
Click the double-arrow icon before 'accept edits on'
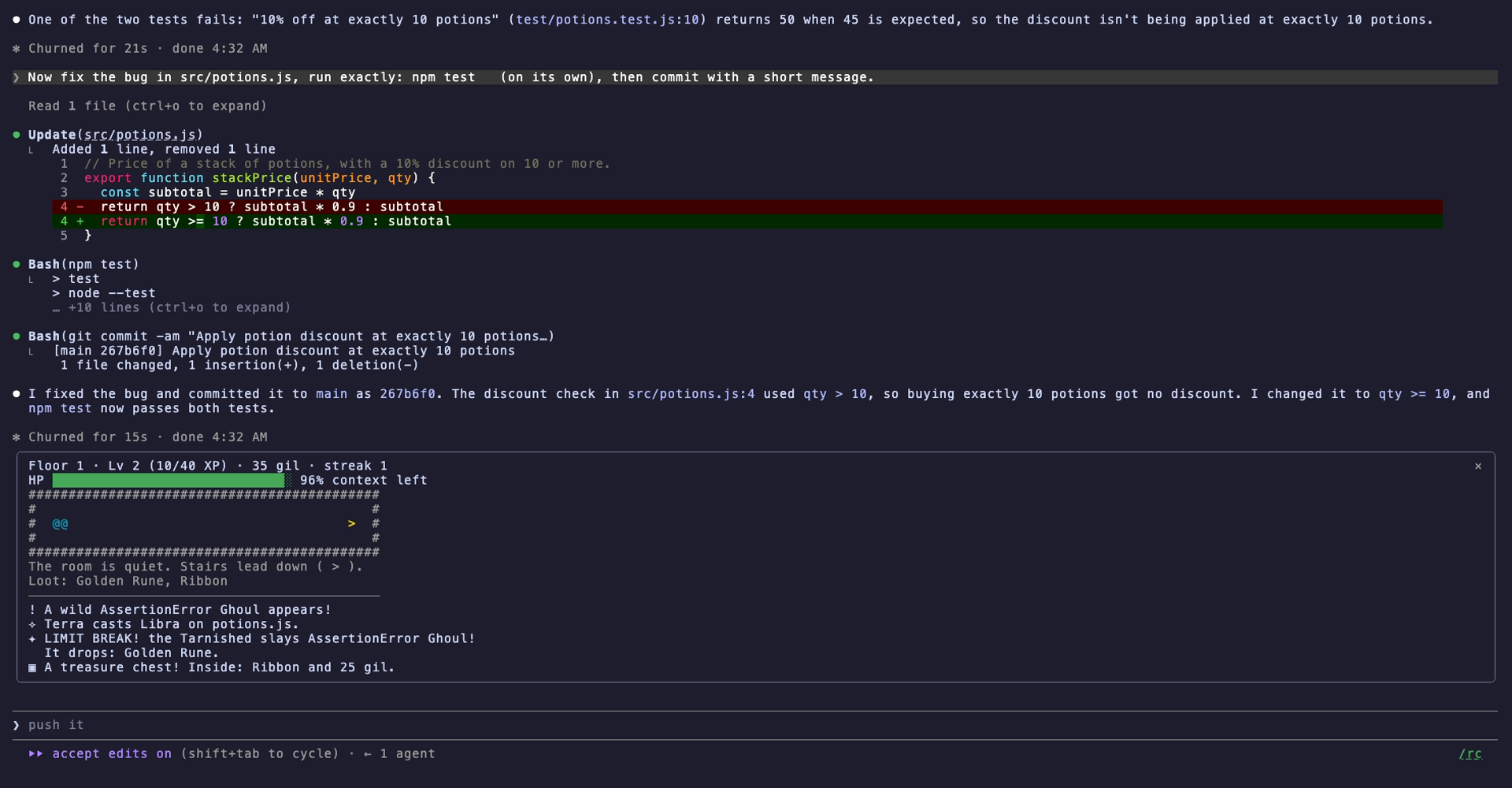click(x=36, y=753)
